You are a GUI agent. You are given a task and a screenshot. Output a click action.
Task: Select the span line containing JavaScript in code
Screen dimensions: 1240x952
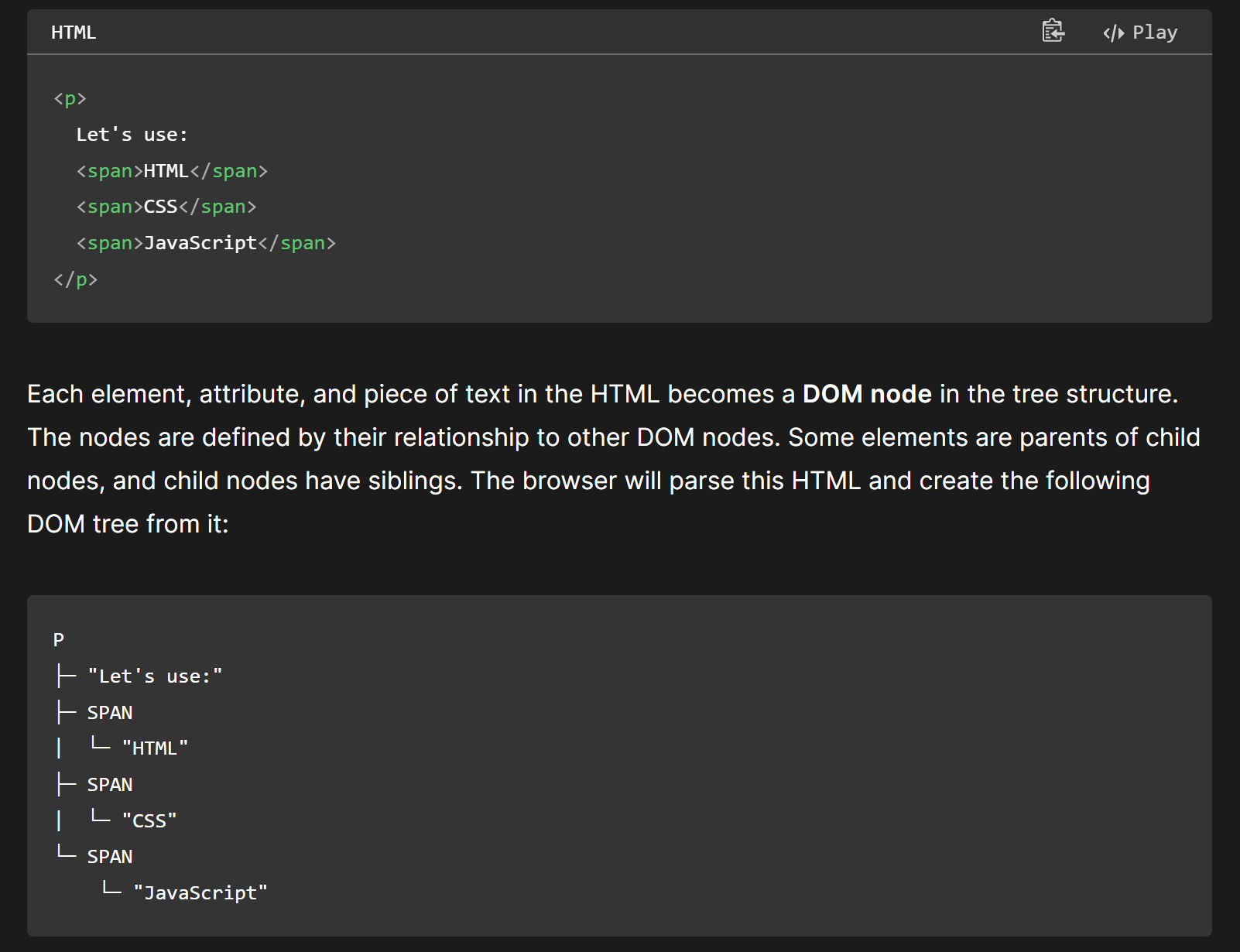pyautogui.click(x=206, y=243)
